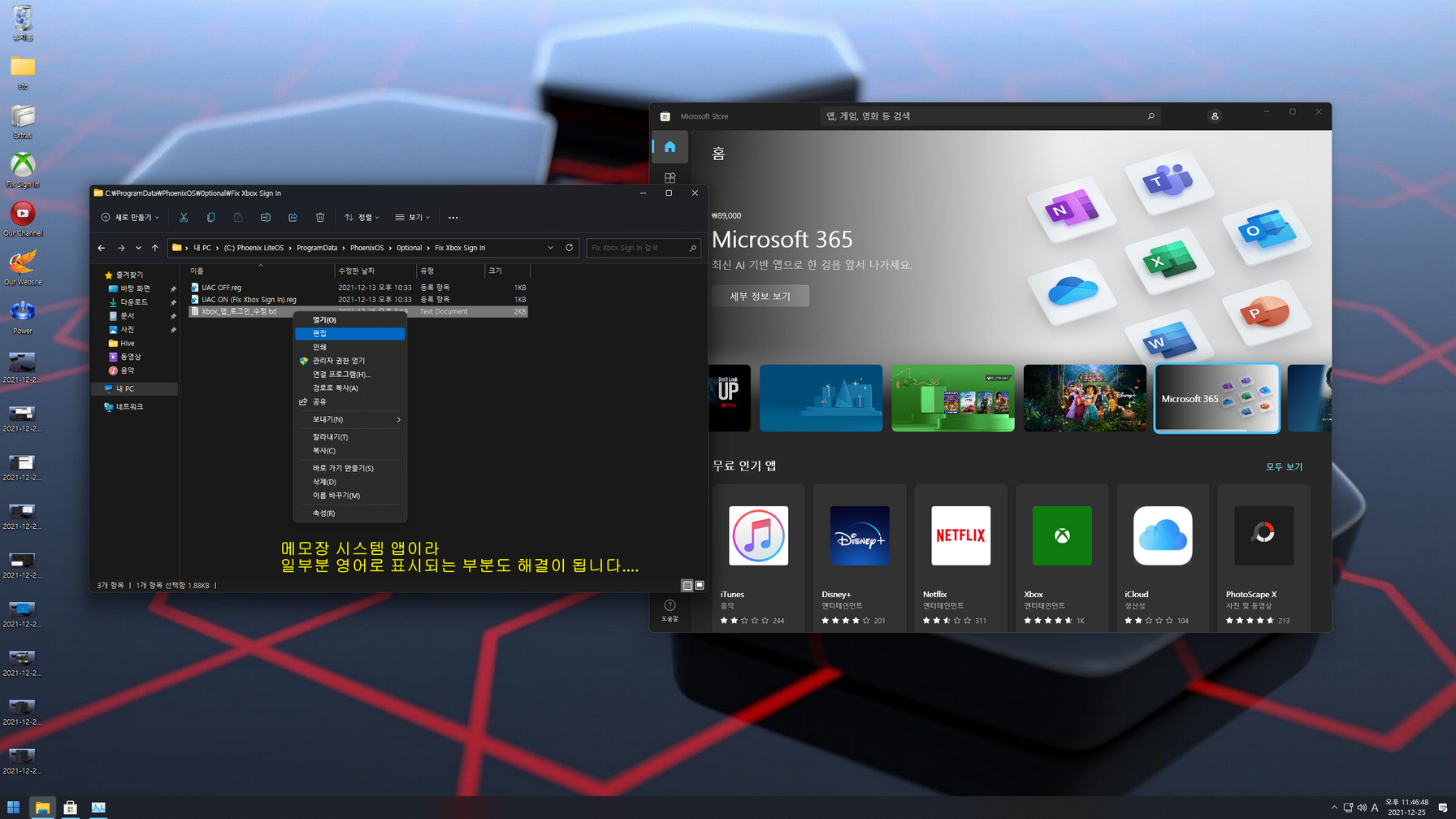Click the See all (모두 보기) link in Store
Screen dimensions: 1456x819
tap(1284, 467)
